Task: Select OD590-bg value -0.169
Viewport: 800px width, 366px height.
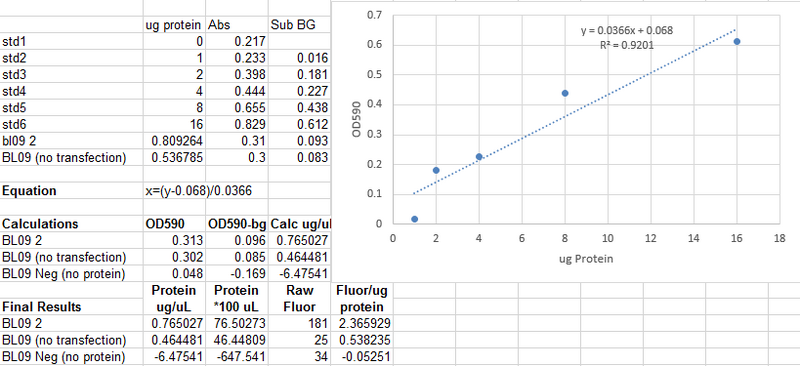Action: point(237,274)
